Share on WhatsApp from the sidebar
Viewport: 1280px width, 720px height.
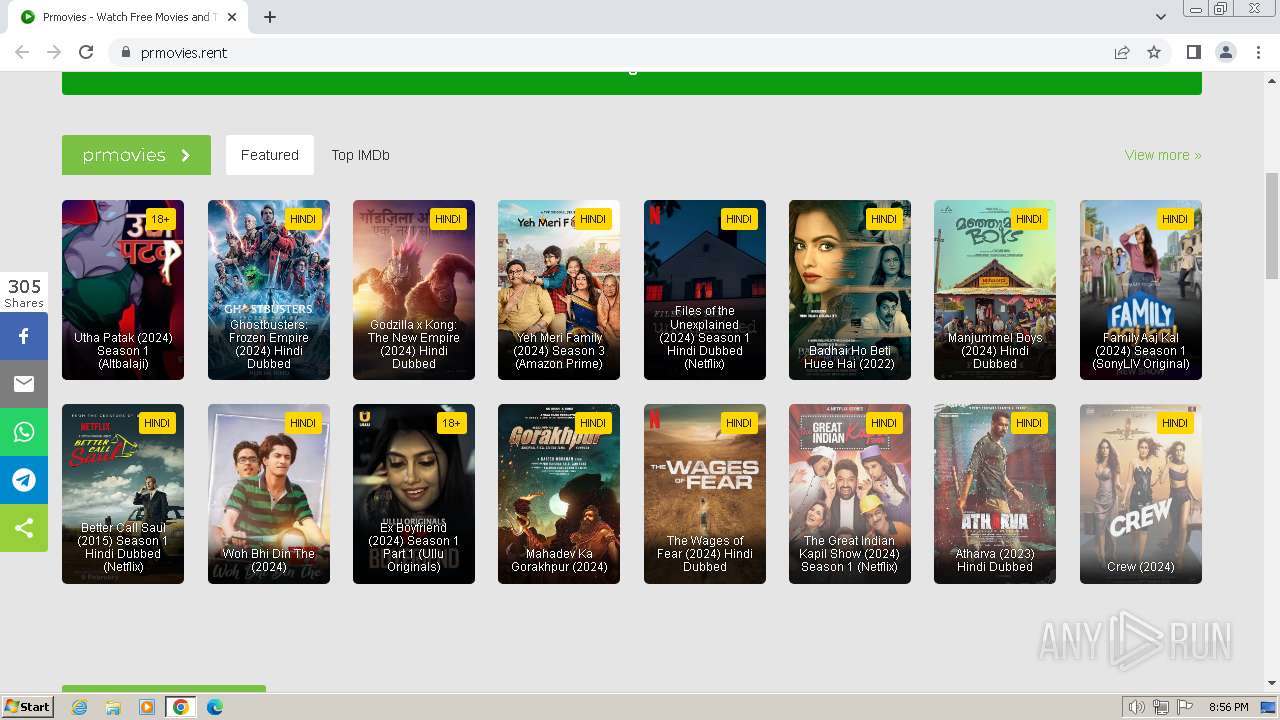click(24, 432)
